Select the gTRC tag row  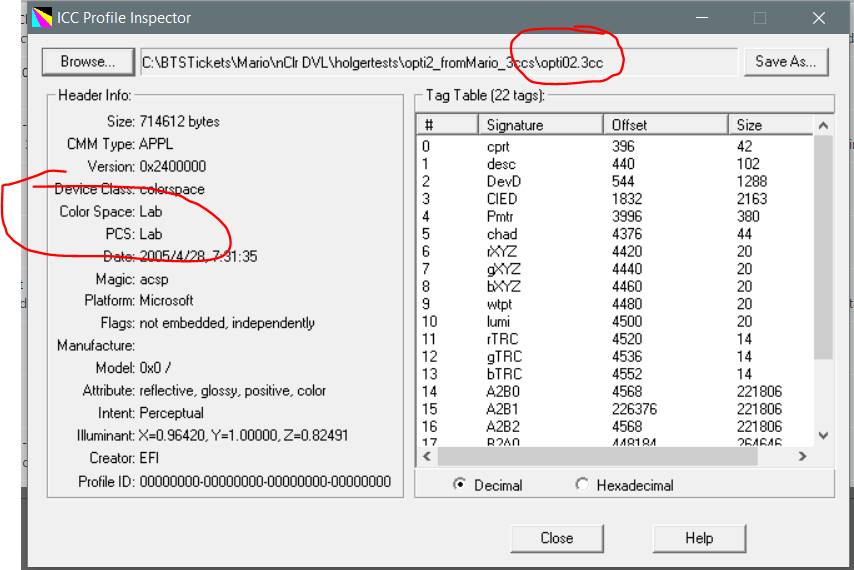(615, 357)
